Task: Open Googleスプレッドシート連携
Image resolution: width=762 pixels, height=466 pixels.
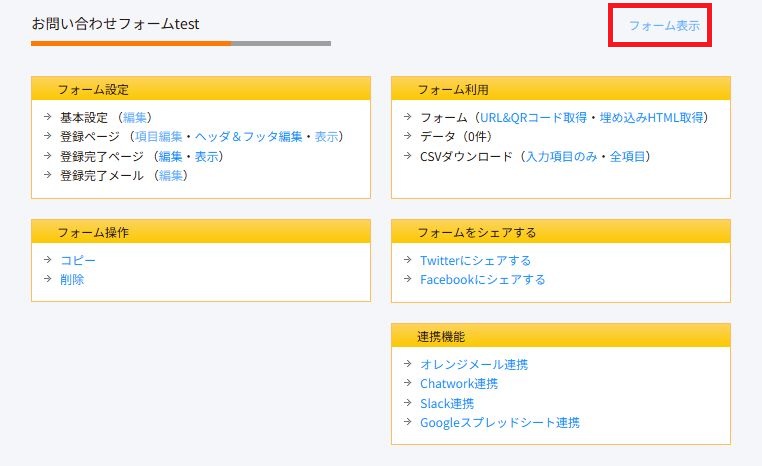Action: tap(500, 423)
